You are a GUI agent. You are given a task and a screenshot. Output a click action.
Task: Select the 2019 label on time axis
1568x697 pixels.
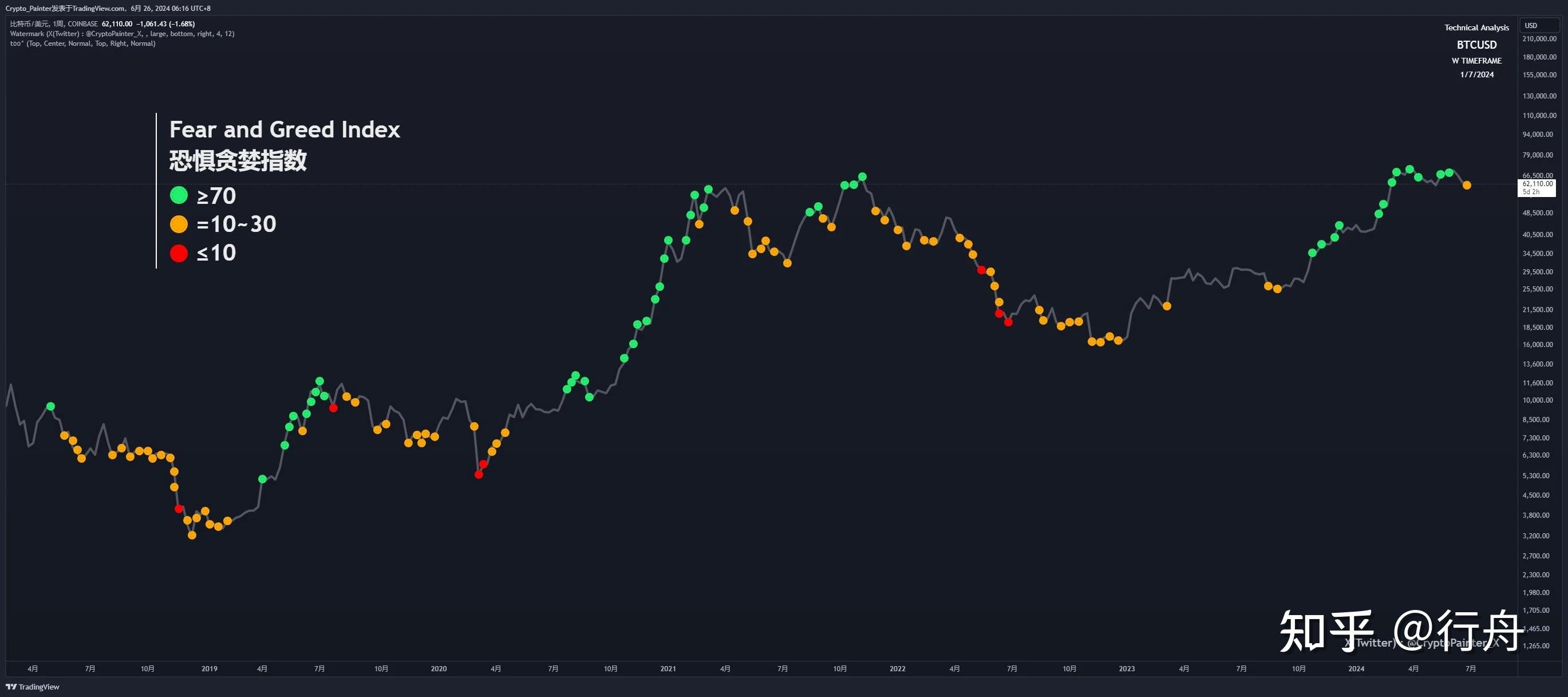(209, 668)
